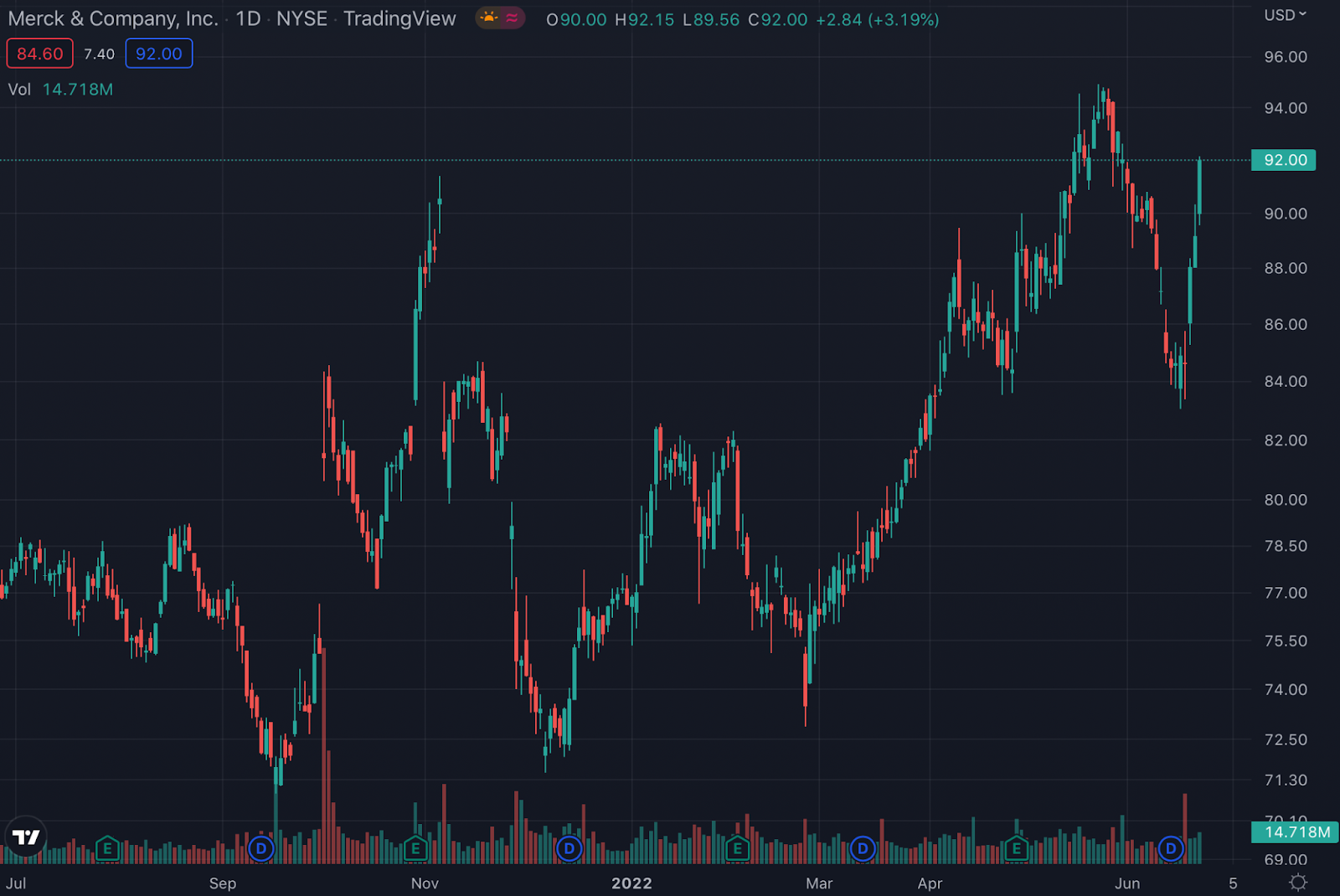Click the red 84.60 sell button

pyautogui.click(x=40, y=54)
